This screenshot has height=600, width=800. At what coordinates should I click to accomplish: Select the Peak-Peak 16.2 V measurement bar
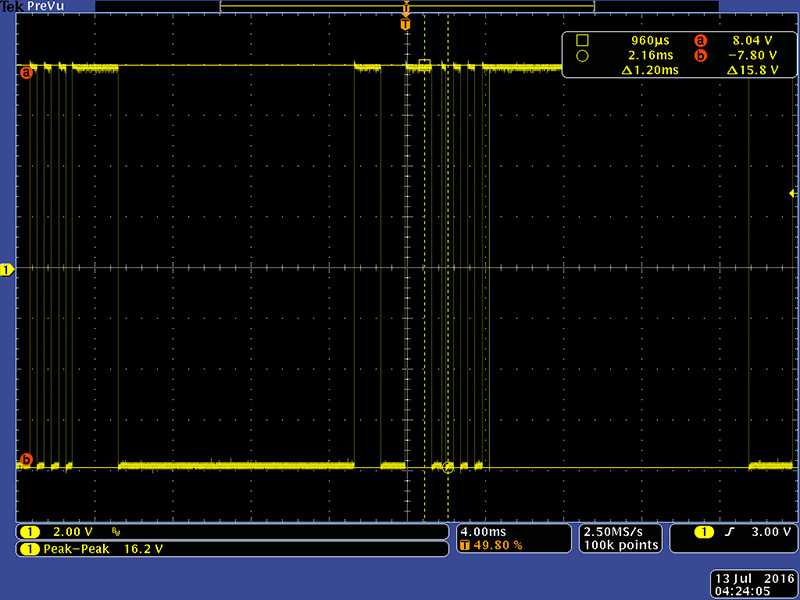(x=232, y=549)
